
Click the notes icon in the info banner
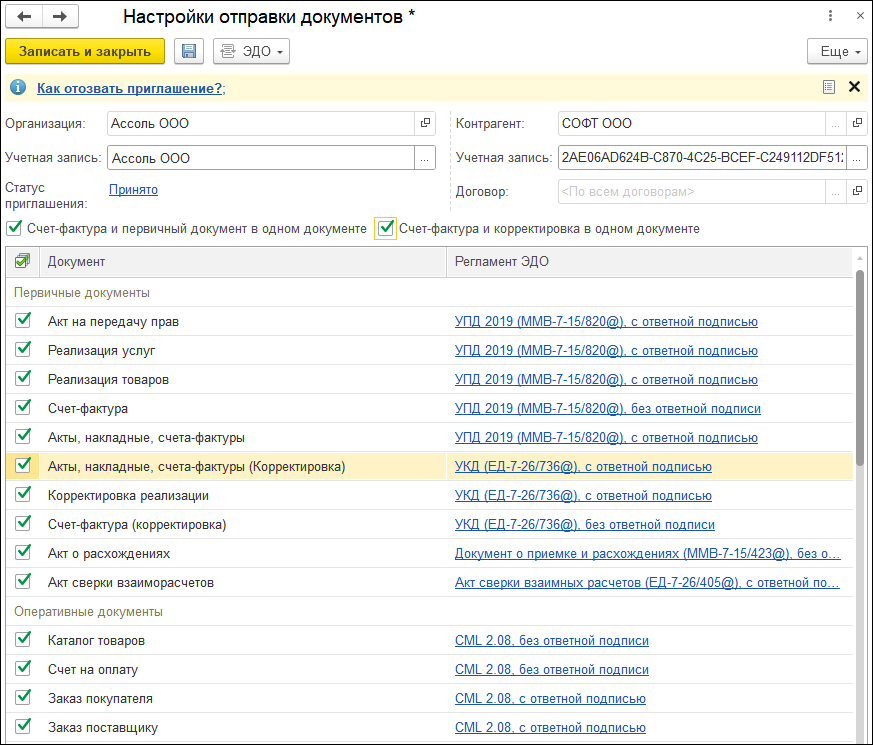[x=828, y=87]
